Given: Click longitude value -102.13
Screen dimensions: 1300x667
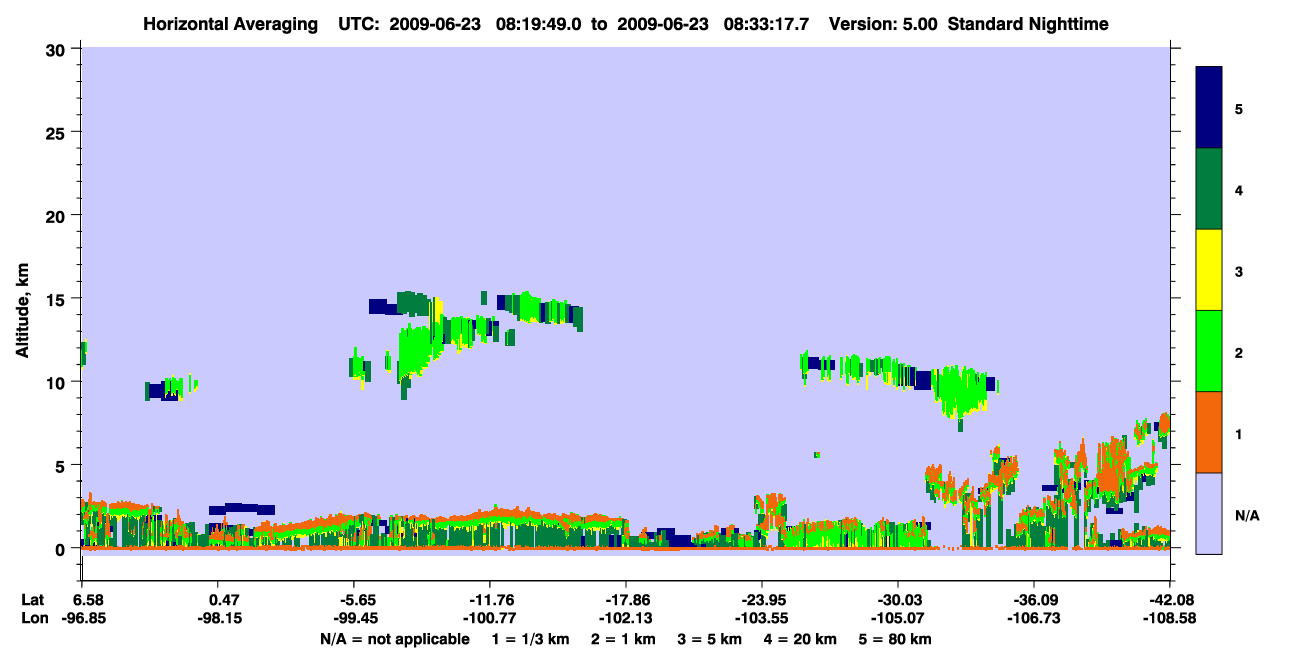Looking at the screenshot, I should pos(626,618).
